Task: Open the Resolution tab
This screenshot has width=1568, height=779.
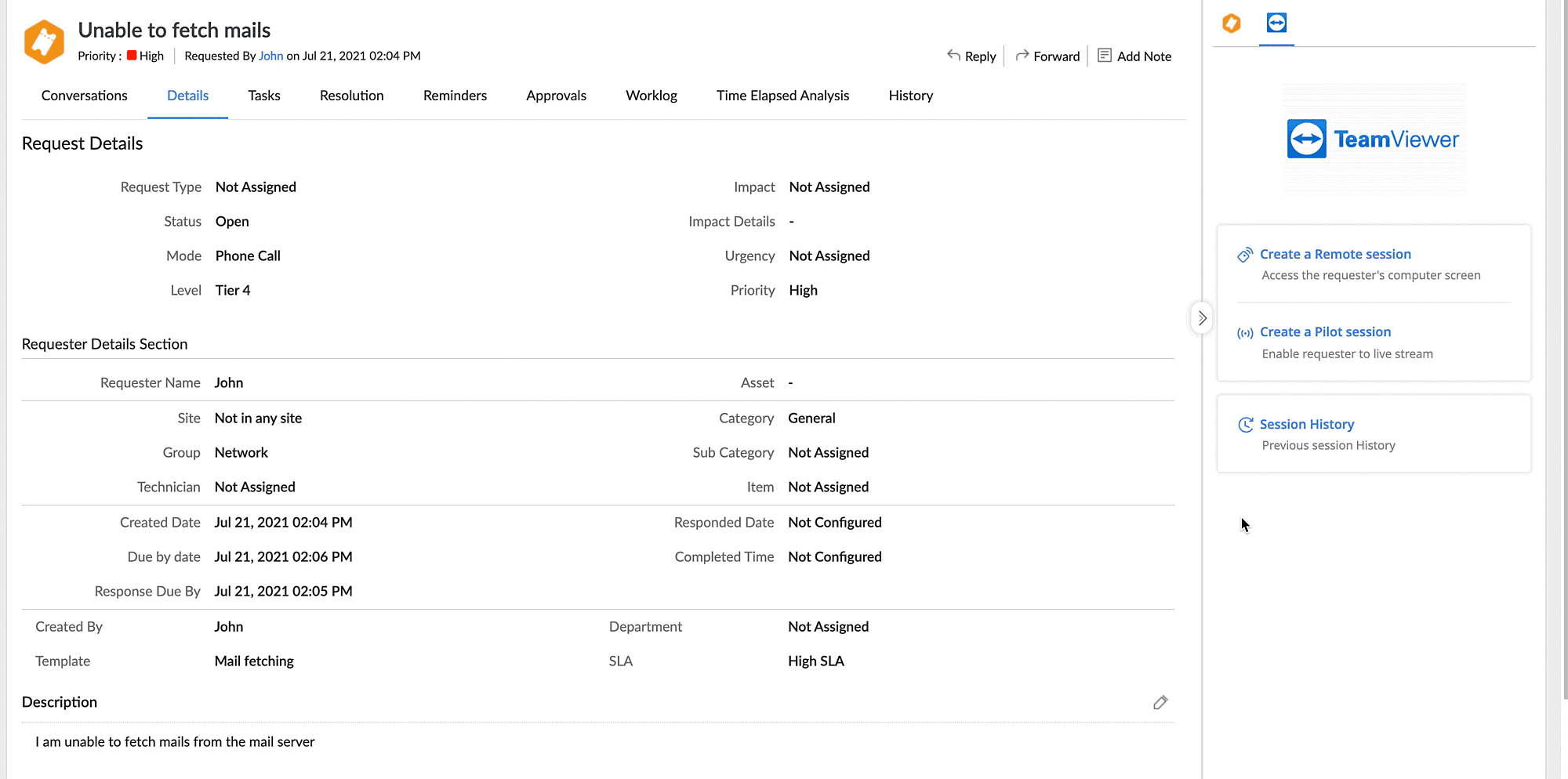Action: pyautogui.click(x=351, y=96)
